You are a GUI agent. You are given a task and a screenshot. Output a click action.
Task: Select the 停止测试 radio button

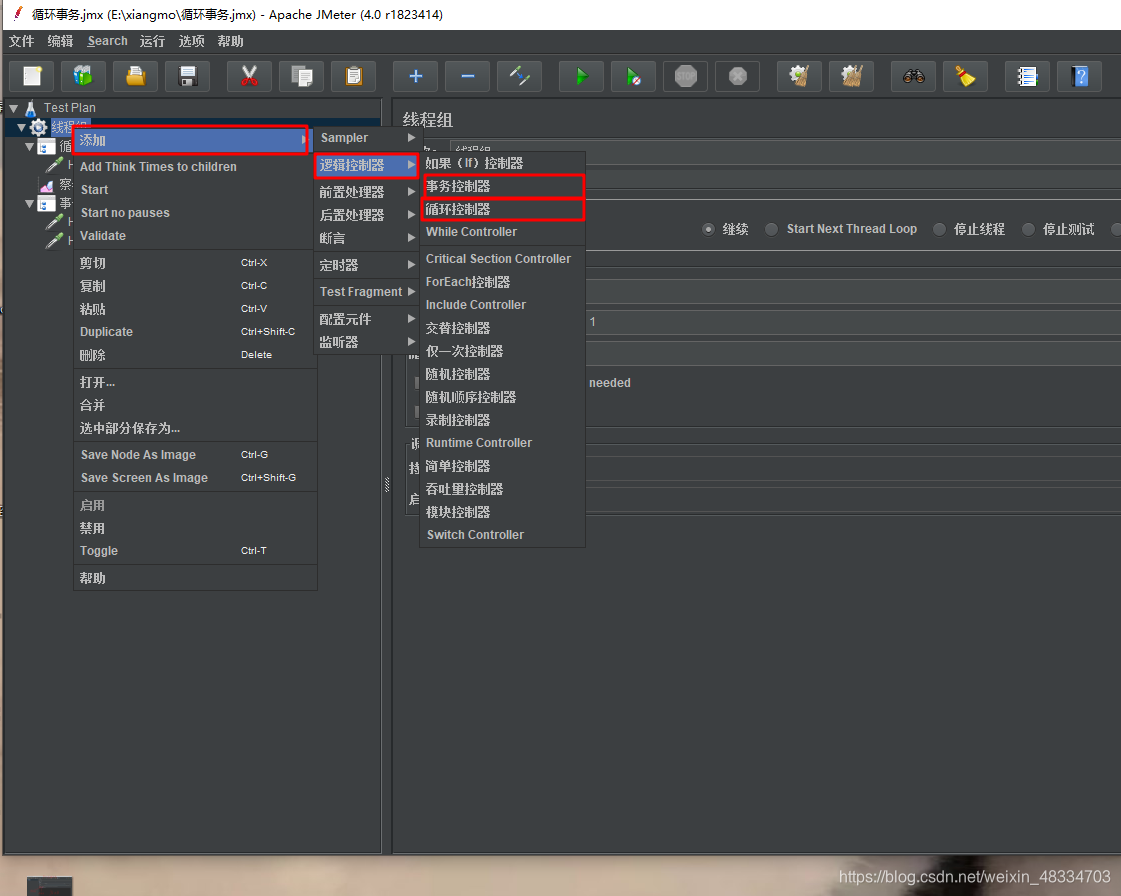pyautogui.click(x=1028, y=230)
